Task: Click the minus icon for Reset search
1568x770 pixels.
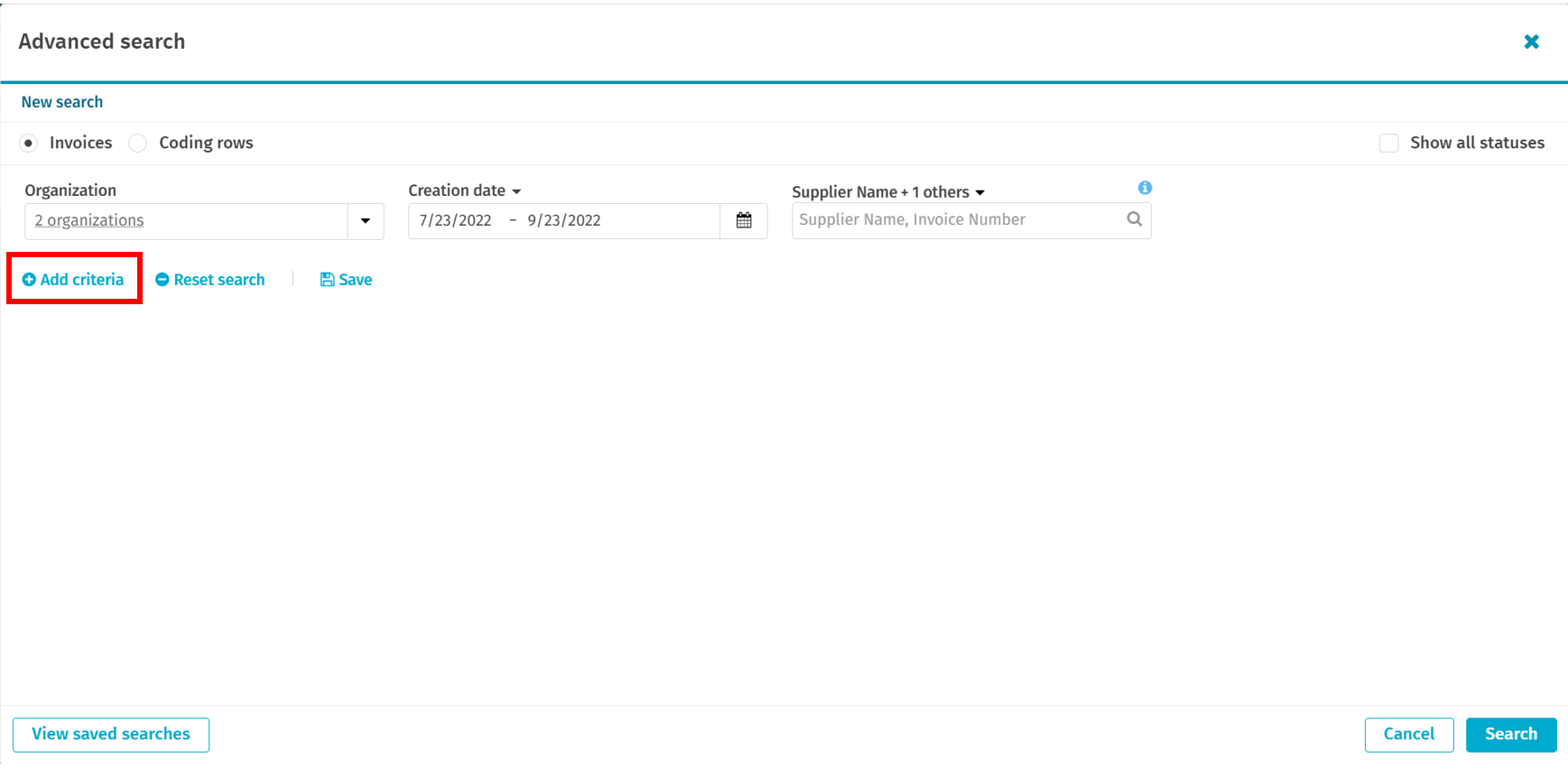Action: (x=162, y=280)
